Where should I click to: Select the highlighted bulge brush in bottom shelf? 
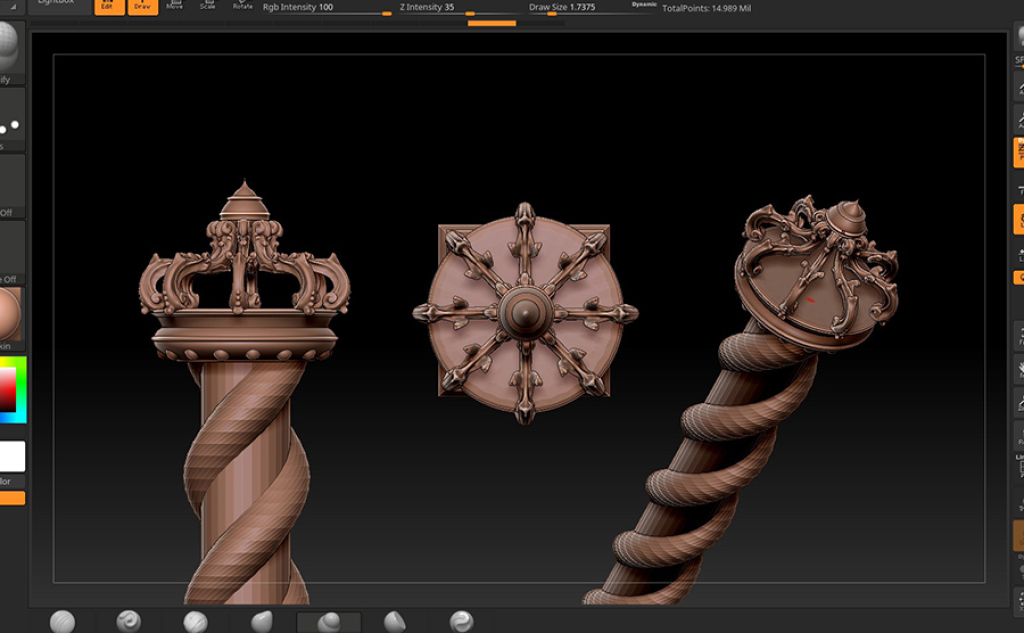328,621
